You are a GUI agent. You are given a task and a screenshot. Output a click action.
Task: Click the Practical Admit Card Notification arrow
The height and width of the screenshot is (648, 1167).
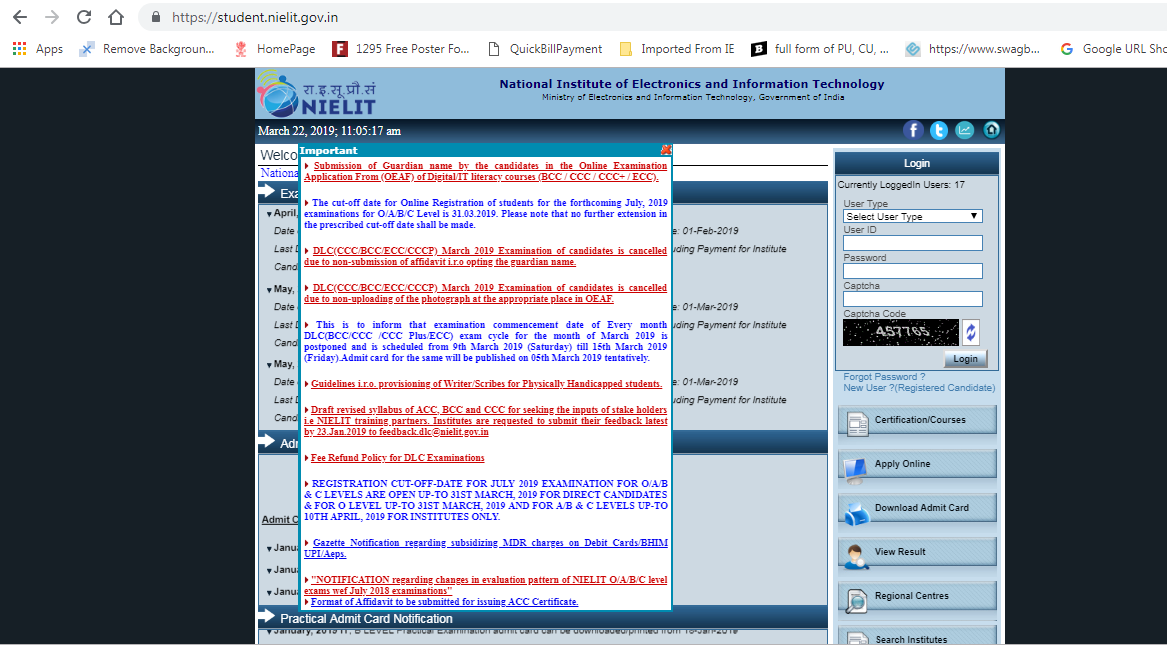pyautogui.click(x=266, y=617)
